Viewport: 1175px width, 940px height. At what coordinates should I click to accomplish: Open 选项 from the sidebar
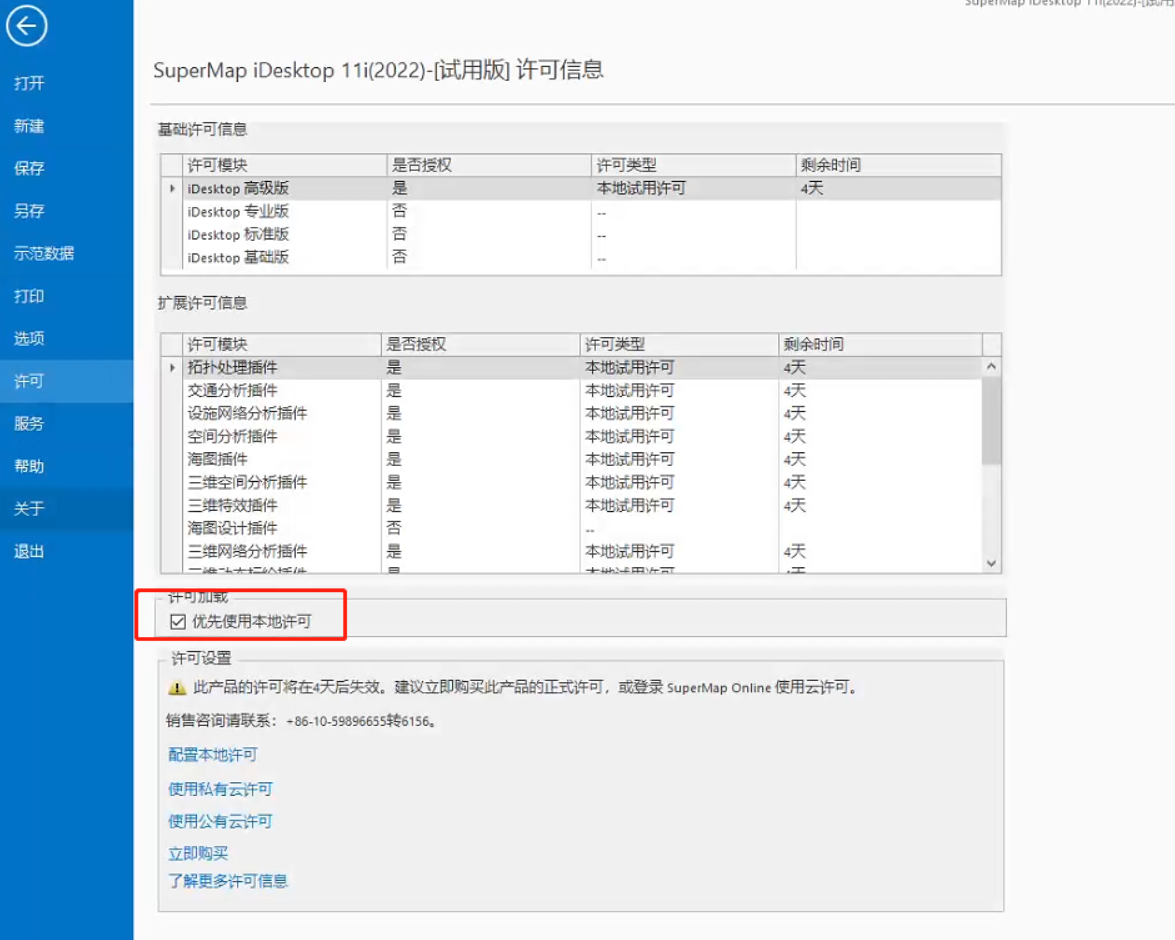(67, 339)
